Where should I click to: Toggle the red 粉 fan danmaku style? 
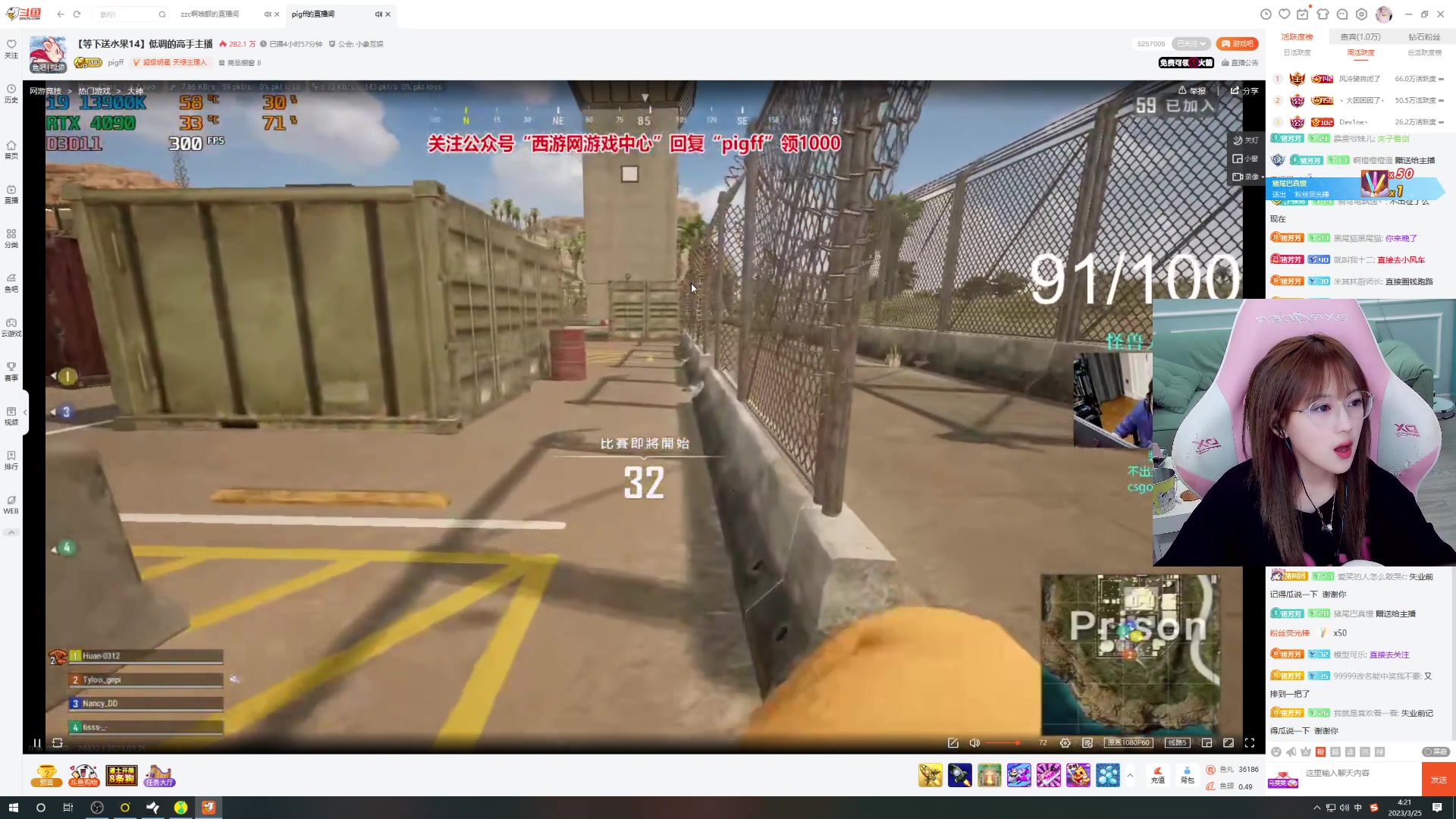click(1320, 752)
